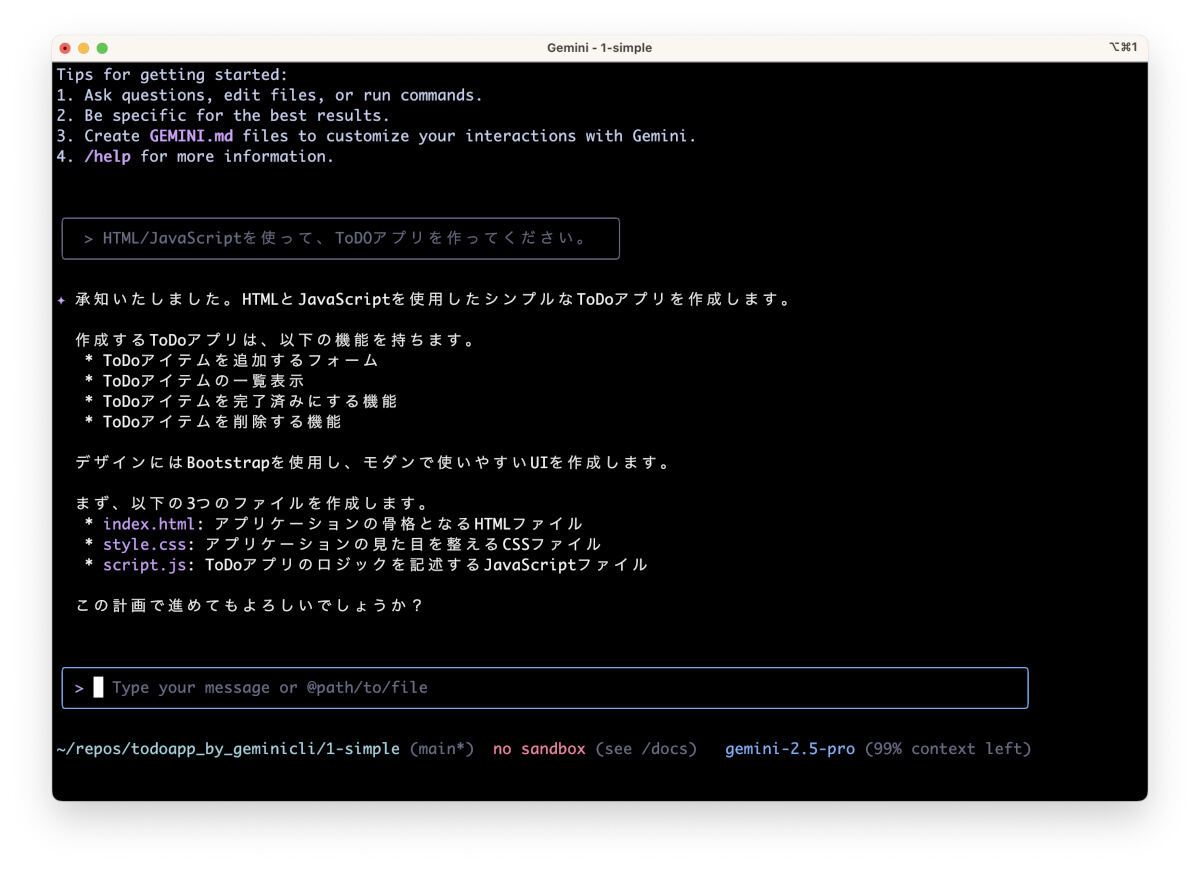Click '(99% context left)' indicator
This screenshot has height=870, width=1200.
948,749
